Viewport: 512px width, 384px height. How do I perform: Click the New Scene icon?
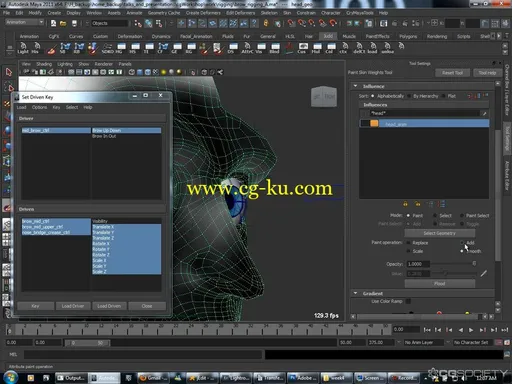click(53, 23)
